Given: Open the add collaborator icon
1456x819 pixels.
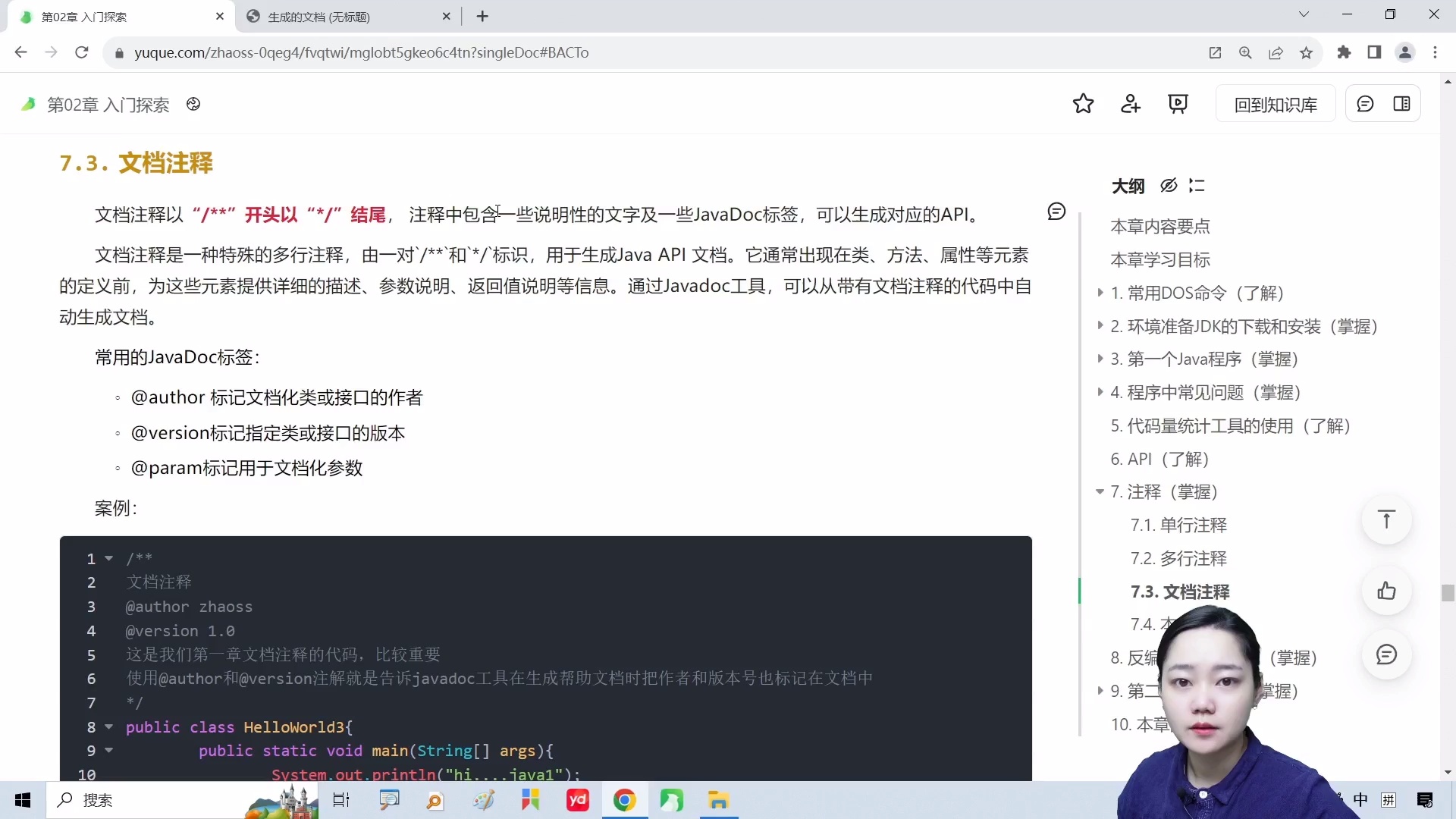Looking at the screenshot, I should 1131,104.
